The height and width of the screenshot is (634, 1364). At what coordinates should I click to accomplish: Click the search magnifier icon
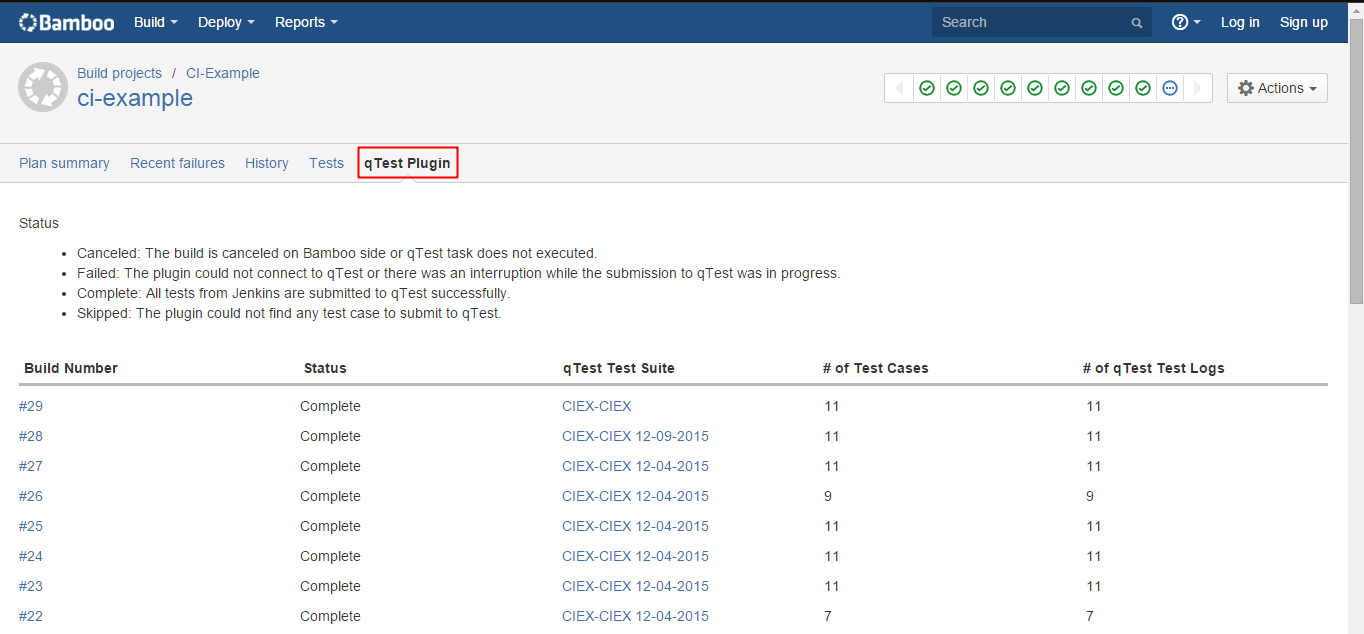tap(1136, 22)
